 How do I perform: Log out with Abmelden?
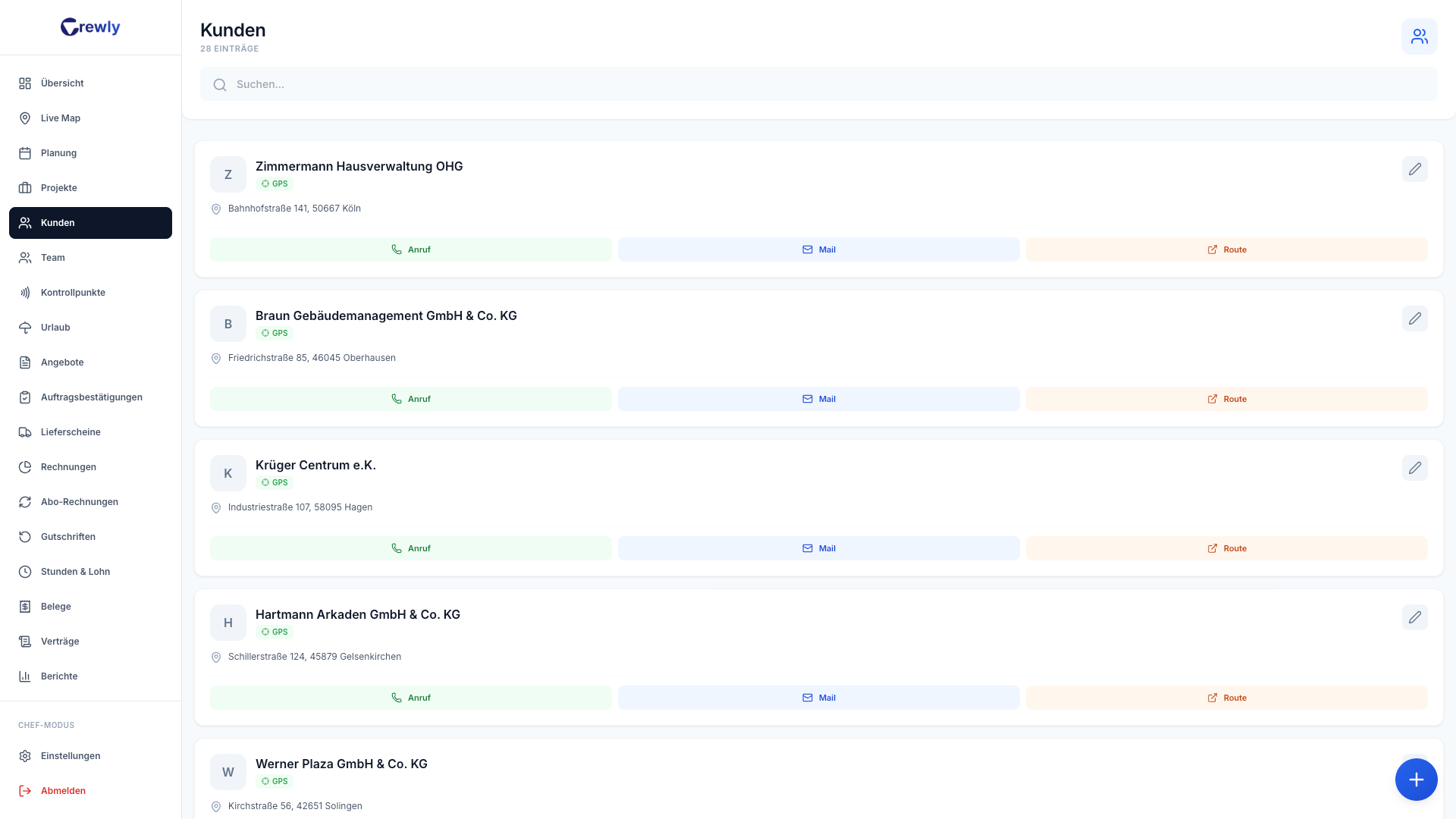click(63, 791)
